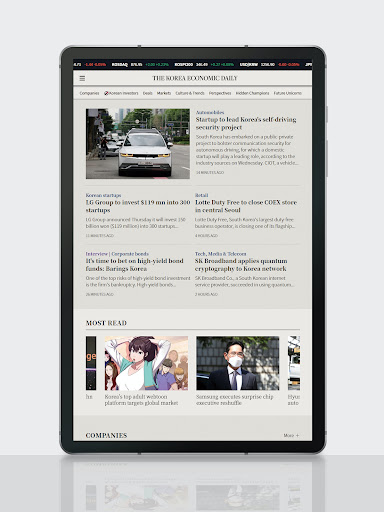Open the adult webtoon platform thumbnail
The image size is (384, 512).
[x=146, y=363]
